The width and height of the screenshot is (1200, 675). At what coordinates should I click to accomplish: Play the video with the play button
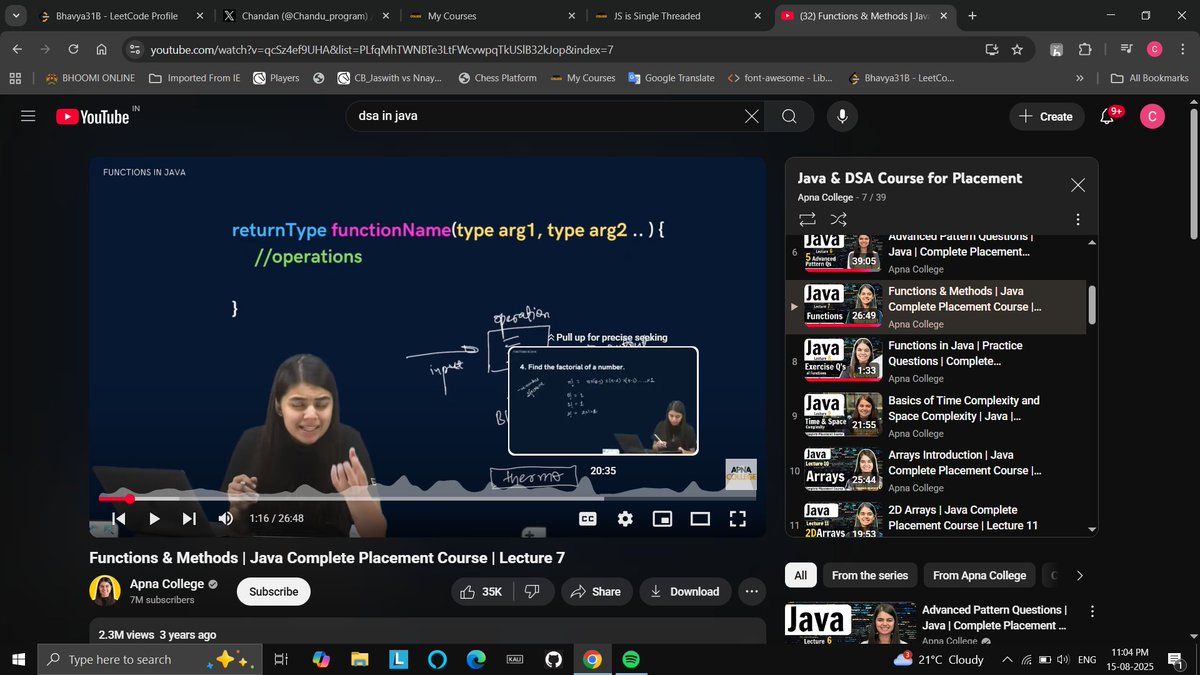[154, 518]
